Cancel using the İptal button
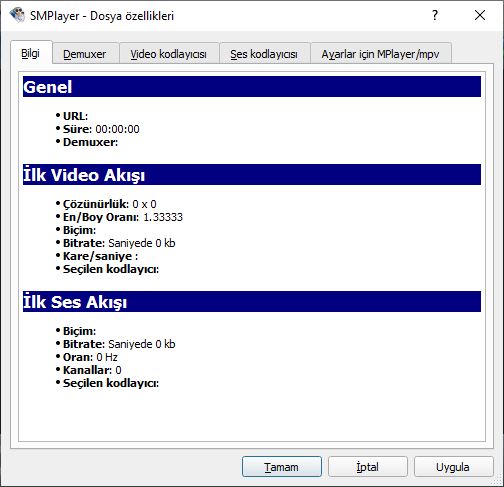The height and width of the screenshot is (487, 504). [x=368, y=467]
